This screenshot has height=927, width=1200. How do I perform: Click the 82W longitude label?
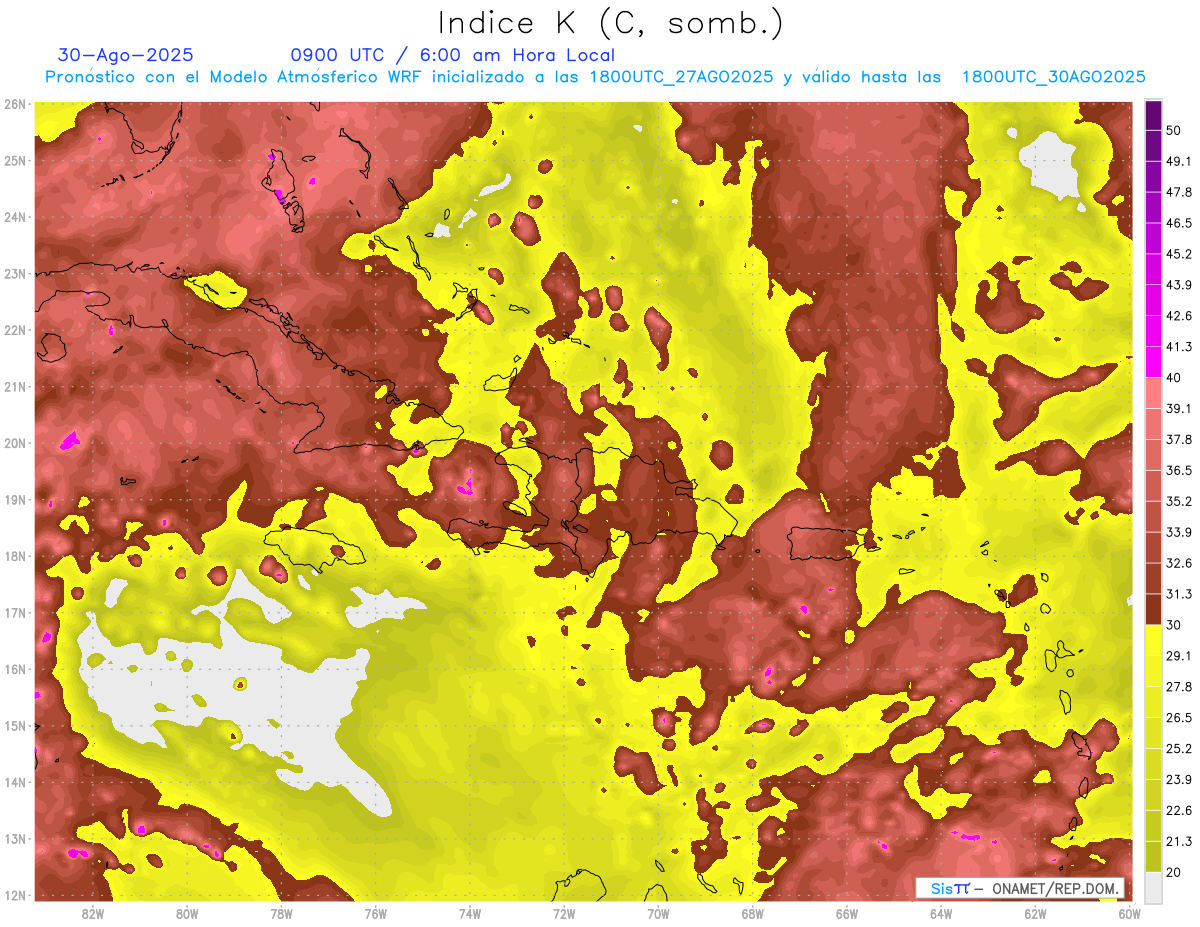tap(92, 913)
